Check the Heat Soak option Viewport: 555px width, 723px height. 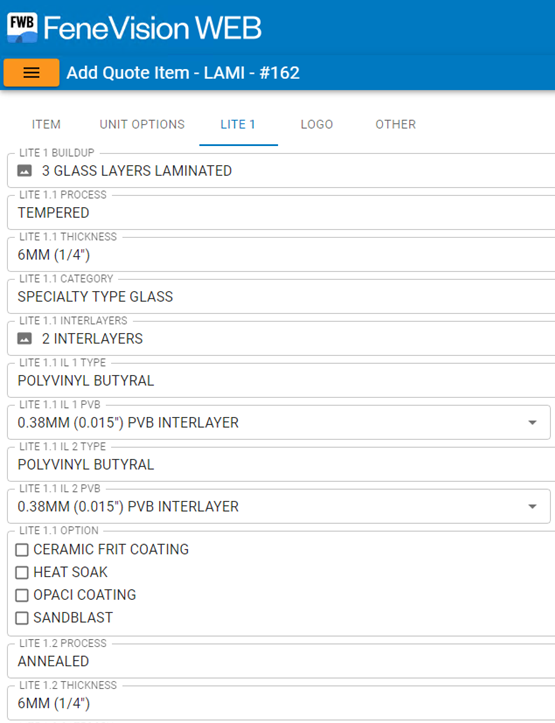(22, 572)
